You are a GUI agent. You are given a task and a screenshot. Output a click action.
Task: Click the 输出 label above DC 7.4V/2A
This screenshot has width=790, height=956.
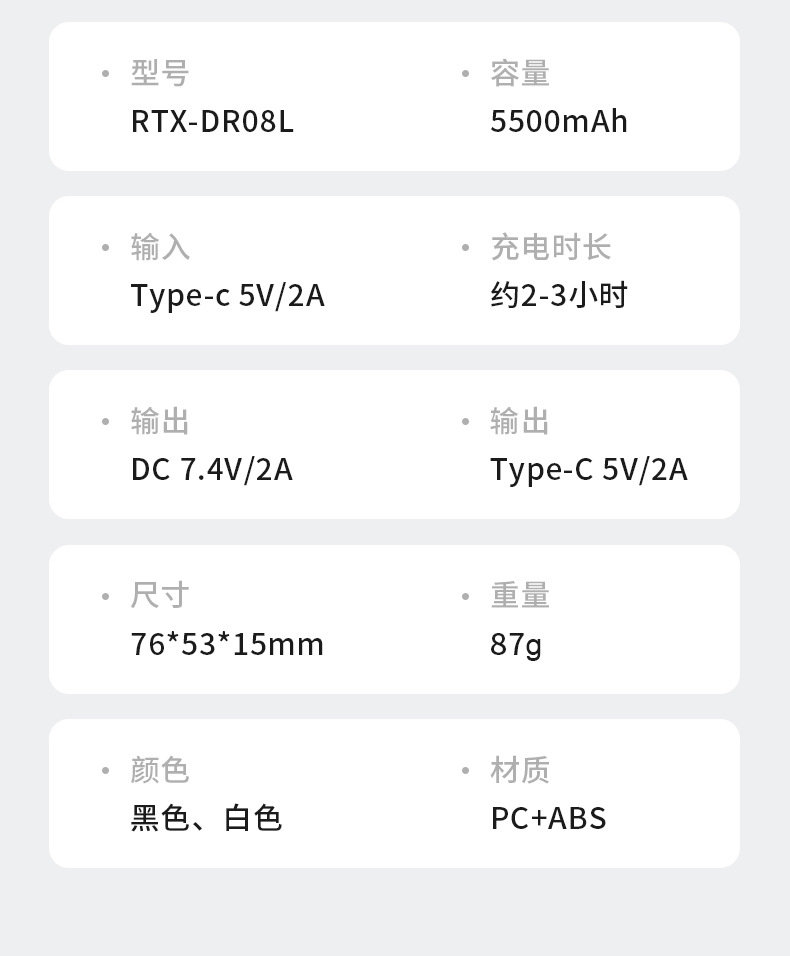[160, 421]
